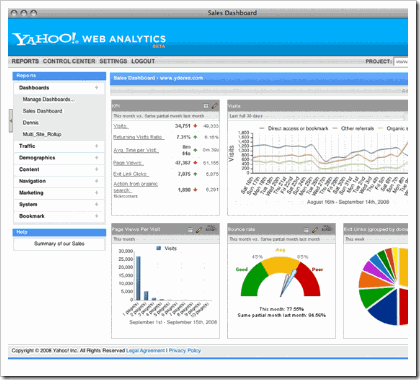
Task: Click the Returning Visits Ratio link
Action: point(138,137)
